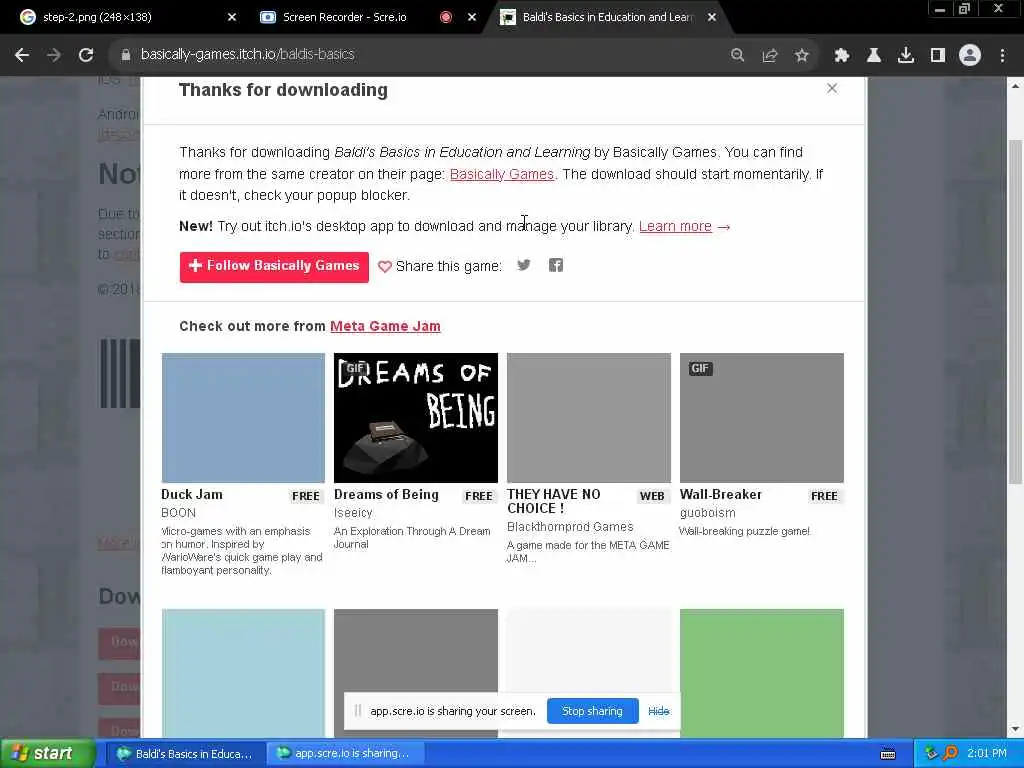This screenshot has width=1024, height=768.
Task: Click the on-screen keyboard tray icon
Action: pos(888,754)
